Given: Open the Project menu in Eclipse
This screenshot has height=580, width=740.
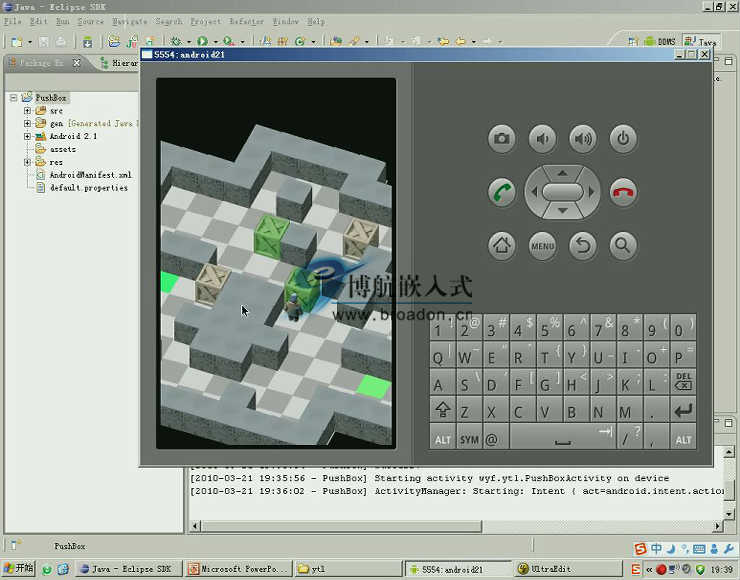Looking at the screenshot, I should point(206,21).
